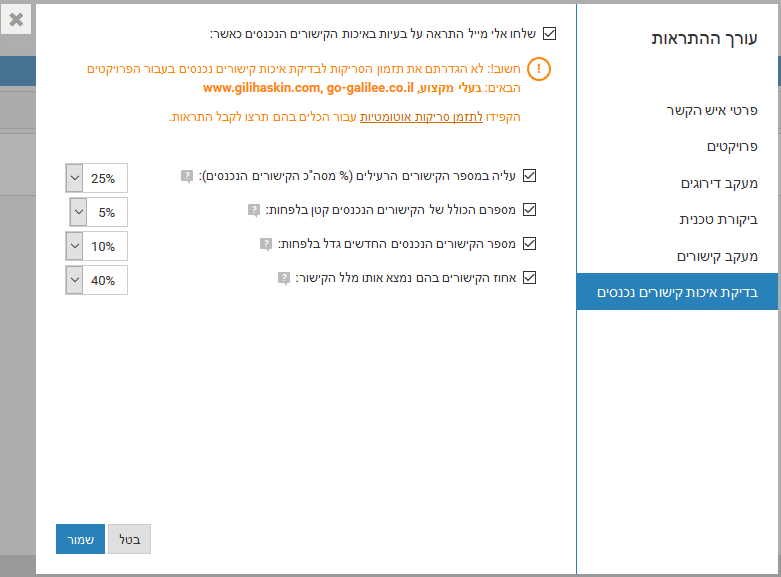This screenshot has width=781, height=577.
Task: Click the orange exclamation warning icon
Action: pos(539,69)
